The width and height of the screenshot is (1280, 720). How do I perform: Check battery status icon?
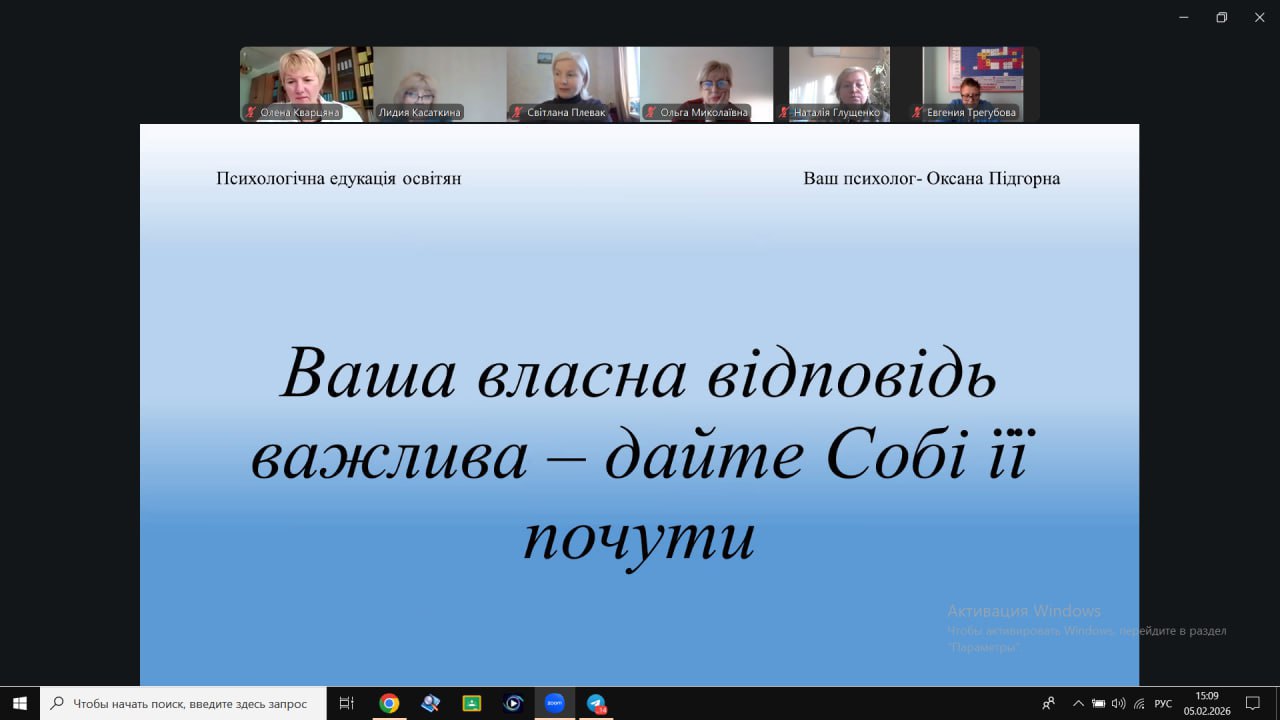pos(1098,703)
